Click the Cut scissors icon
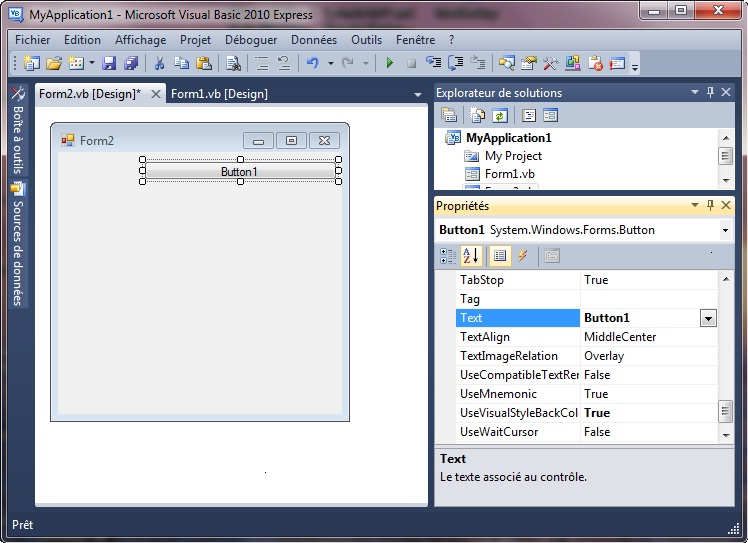Screen dimensions: 748x543 coord(159,63)
